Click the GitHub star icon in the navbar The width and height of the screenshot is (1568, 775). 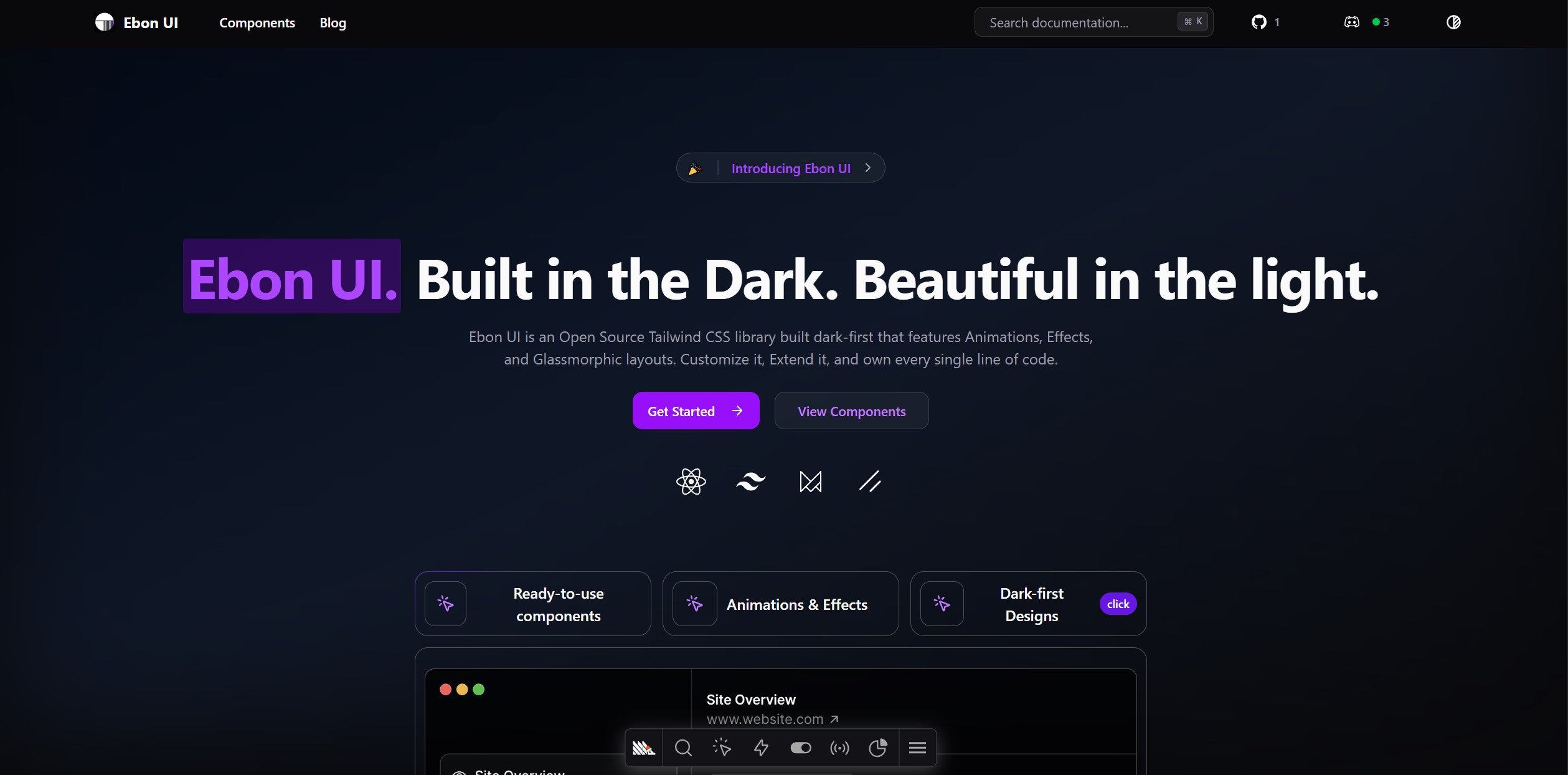1259,22
